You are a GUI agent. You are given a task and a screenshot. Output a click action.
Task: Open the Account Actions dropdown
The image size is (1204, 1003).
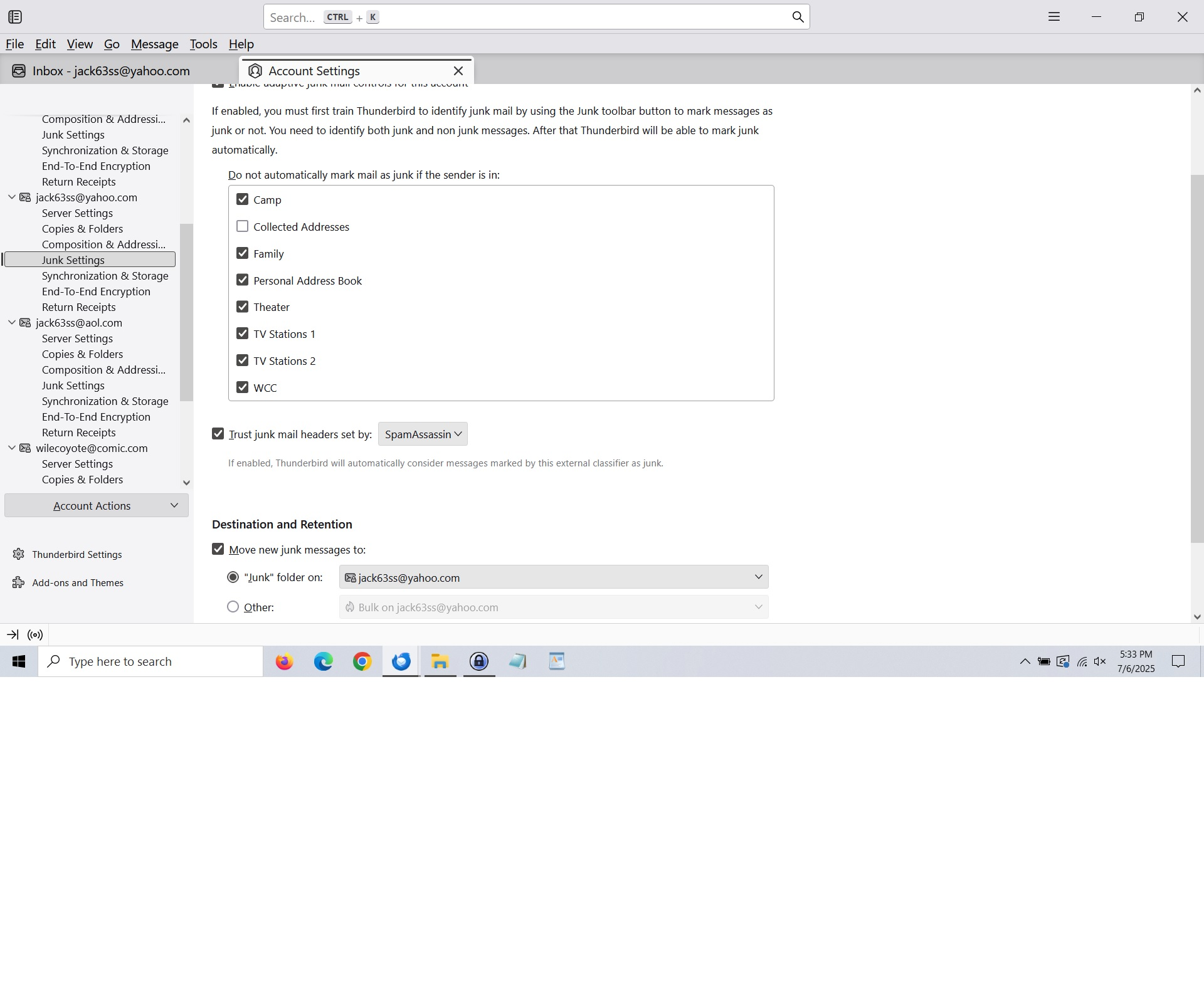click(97, 505)
